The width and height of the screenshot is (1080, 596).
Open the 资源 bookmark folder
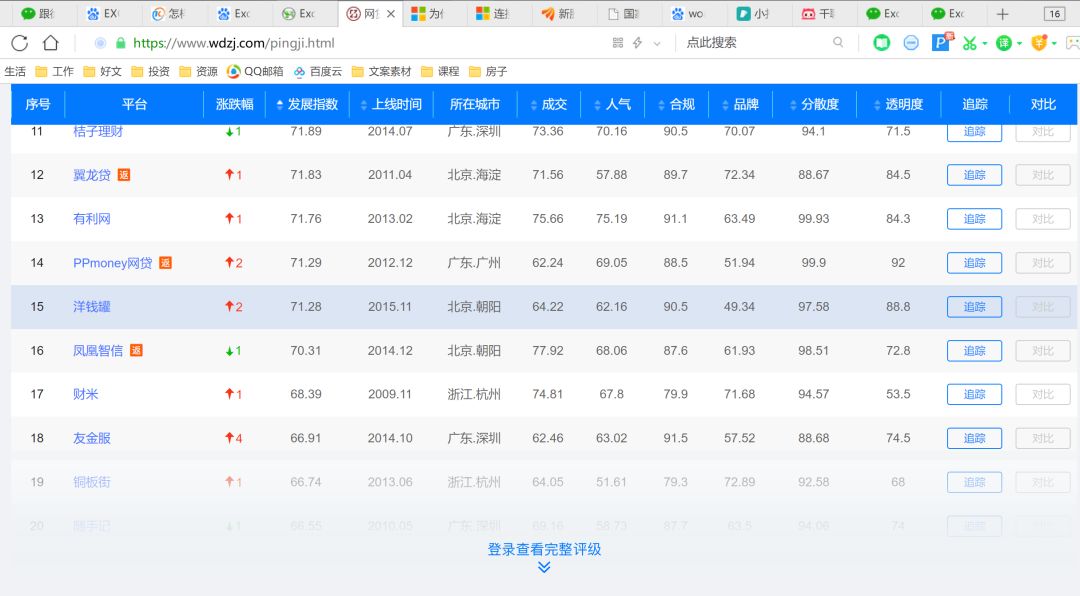pos(198,71)
